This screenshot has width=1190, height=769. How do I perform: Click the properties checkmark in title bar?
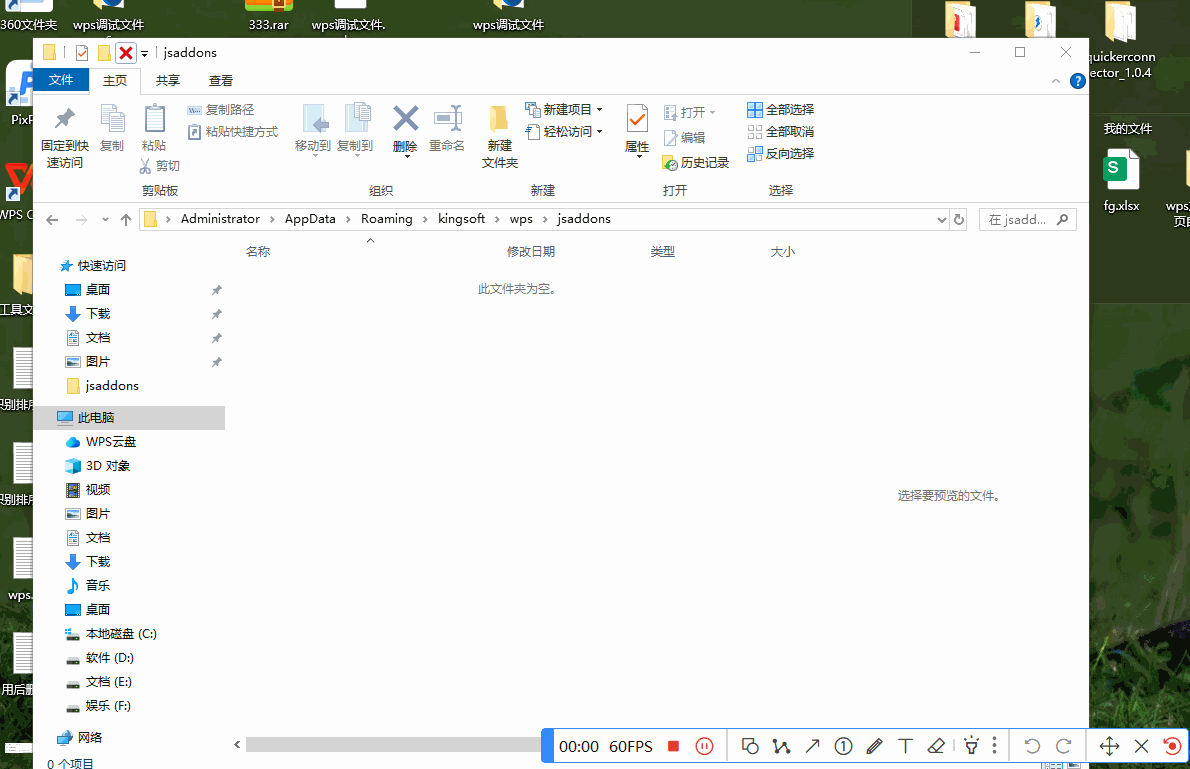click(x=82, y=52)
